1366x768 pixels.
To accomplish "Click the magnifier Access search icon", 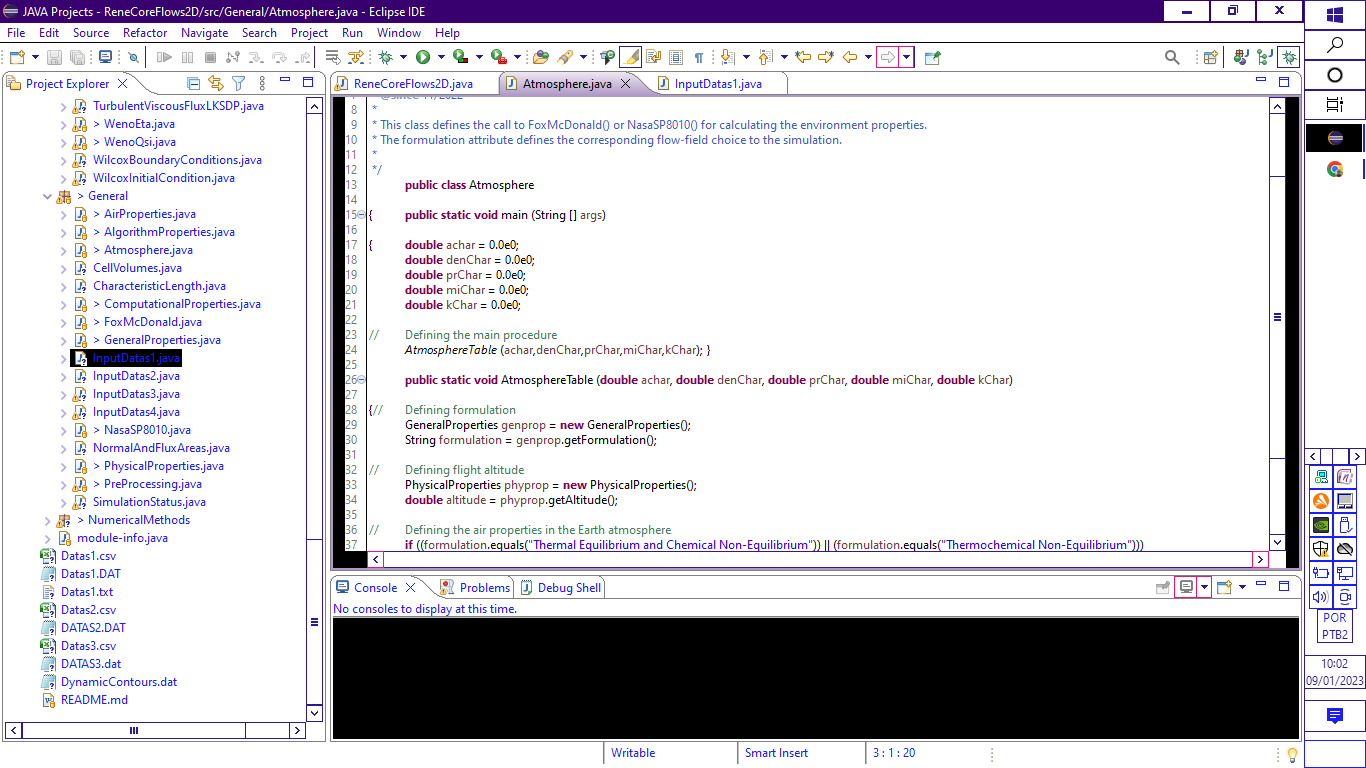I will [1172, 57].
